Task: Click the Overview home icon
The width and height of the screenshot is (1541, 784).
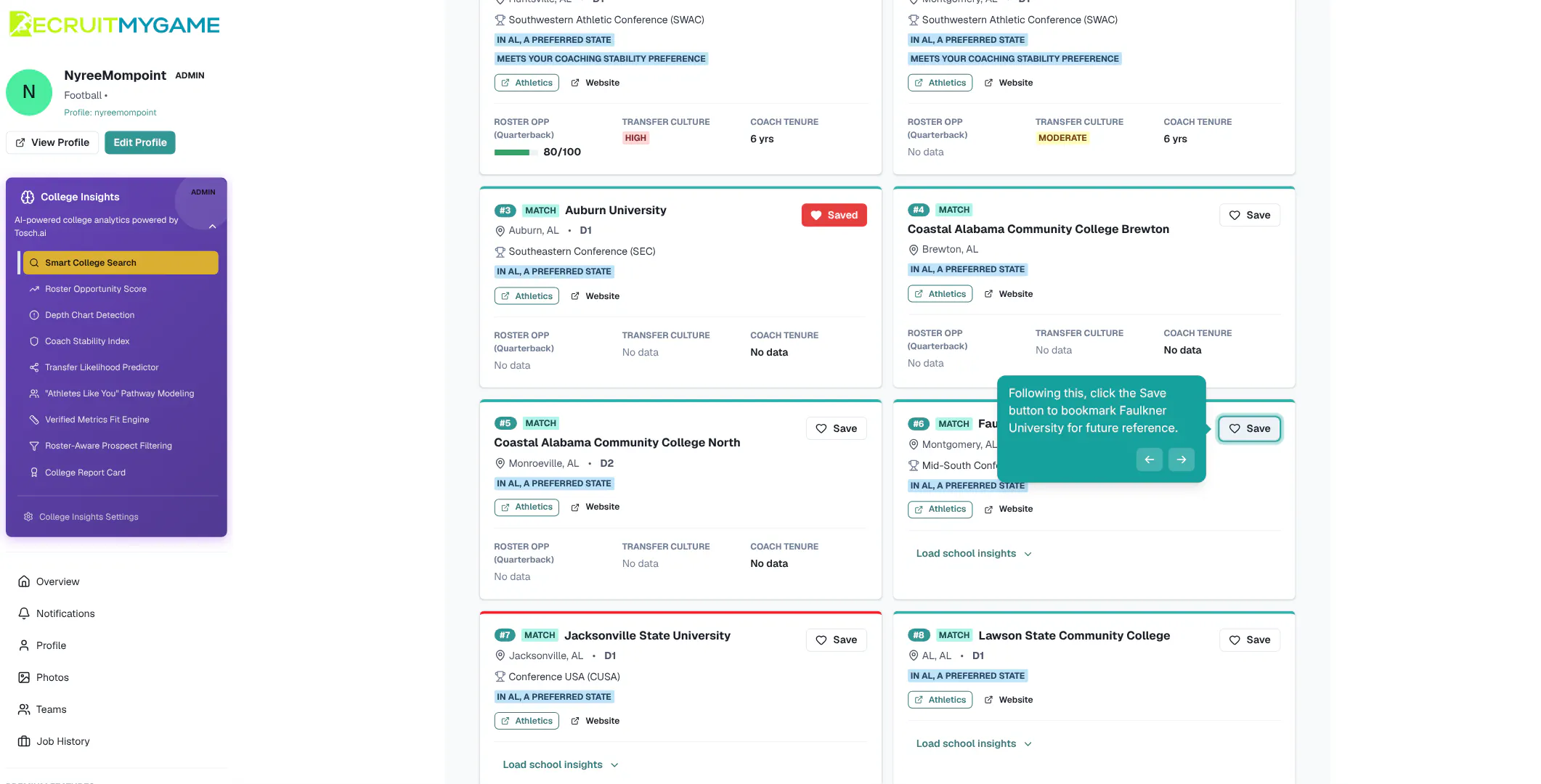Action: (24, 581)
